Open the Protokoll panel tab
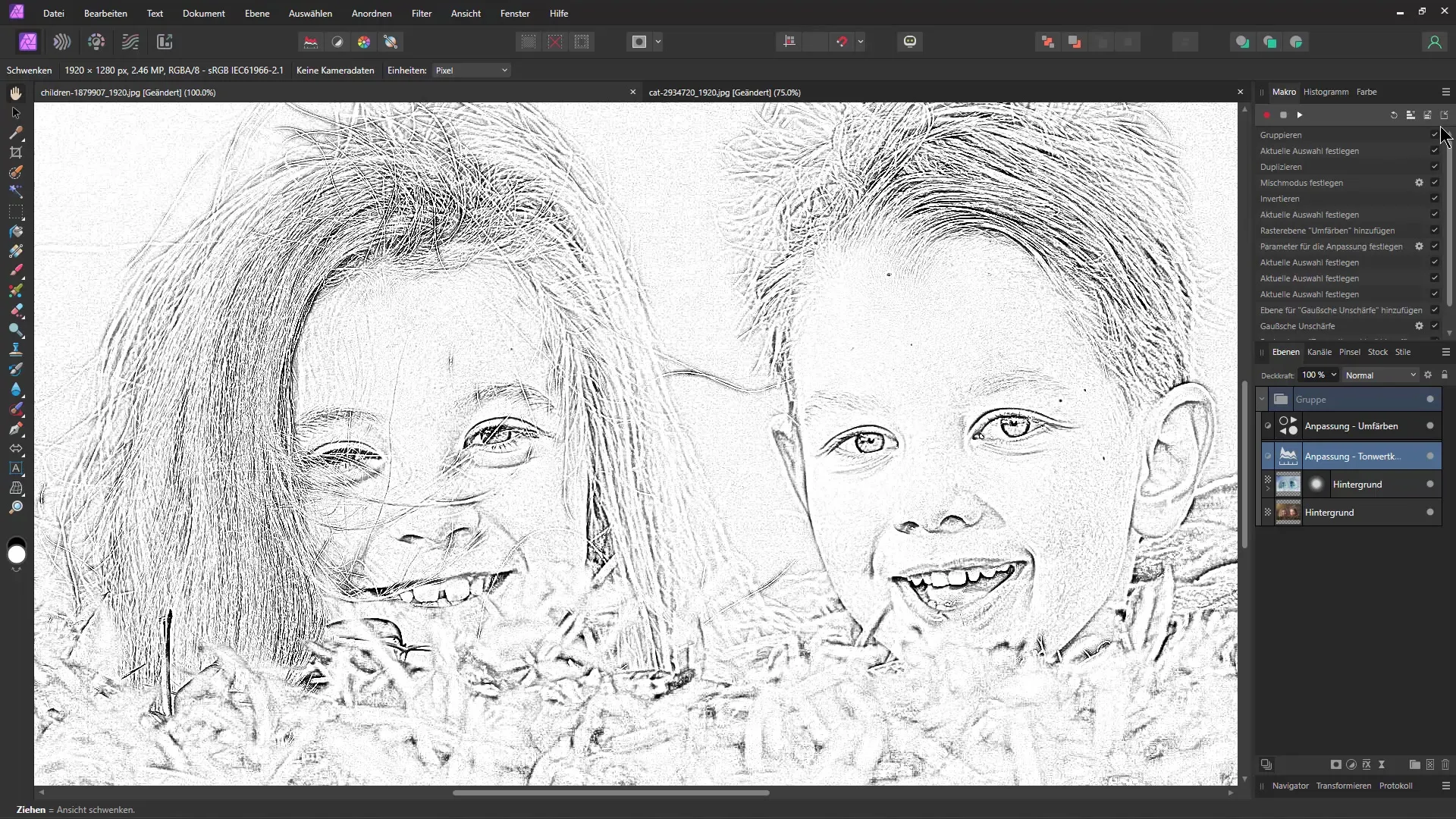The image size is (1456, 819). coord(1395,786)
